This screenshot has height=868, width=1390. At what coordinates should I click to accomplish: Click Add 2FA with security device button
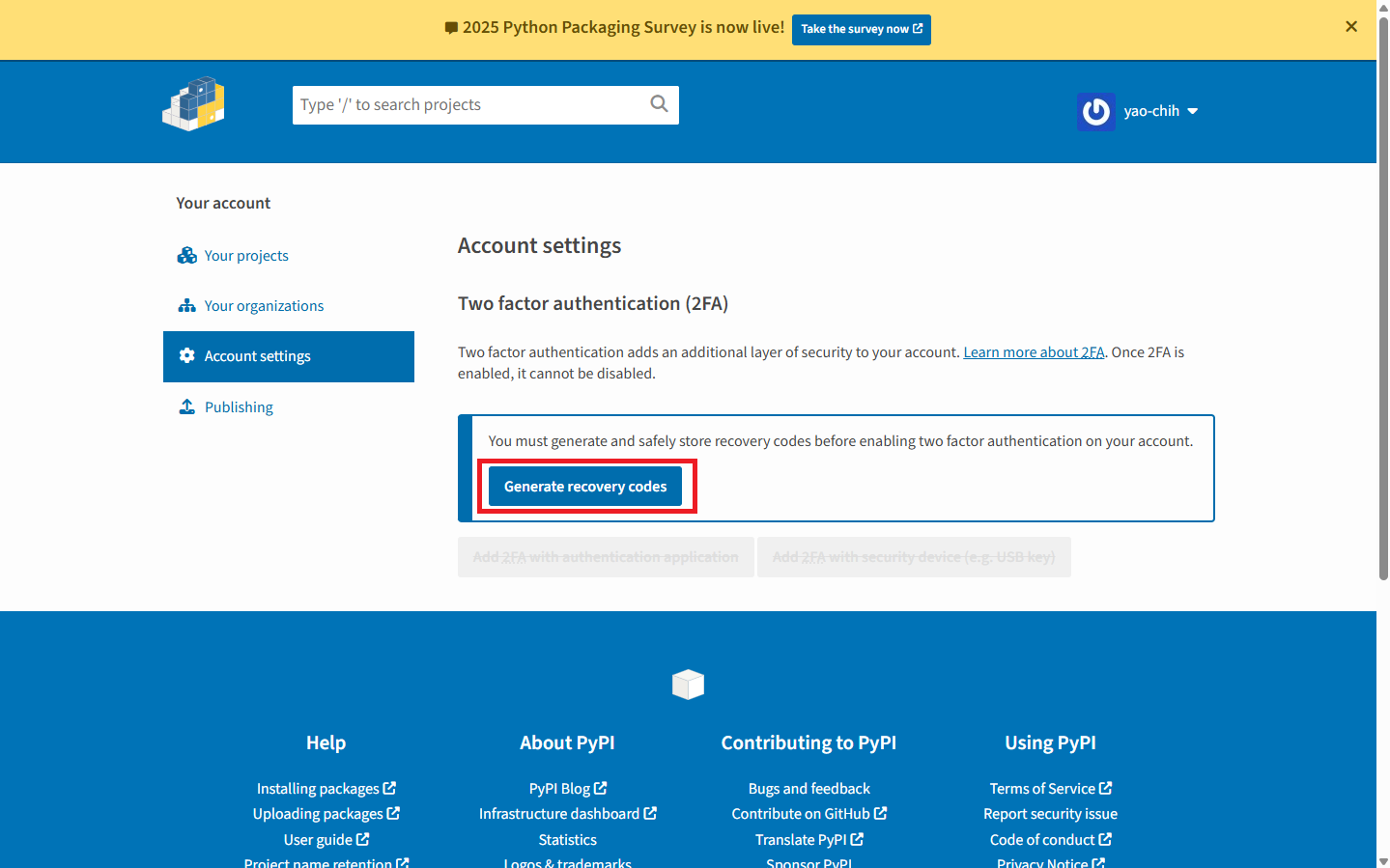click(914, 557)
